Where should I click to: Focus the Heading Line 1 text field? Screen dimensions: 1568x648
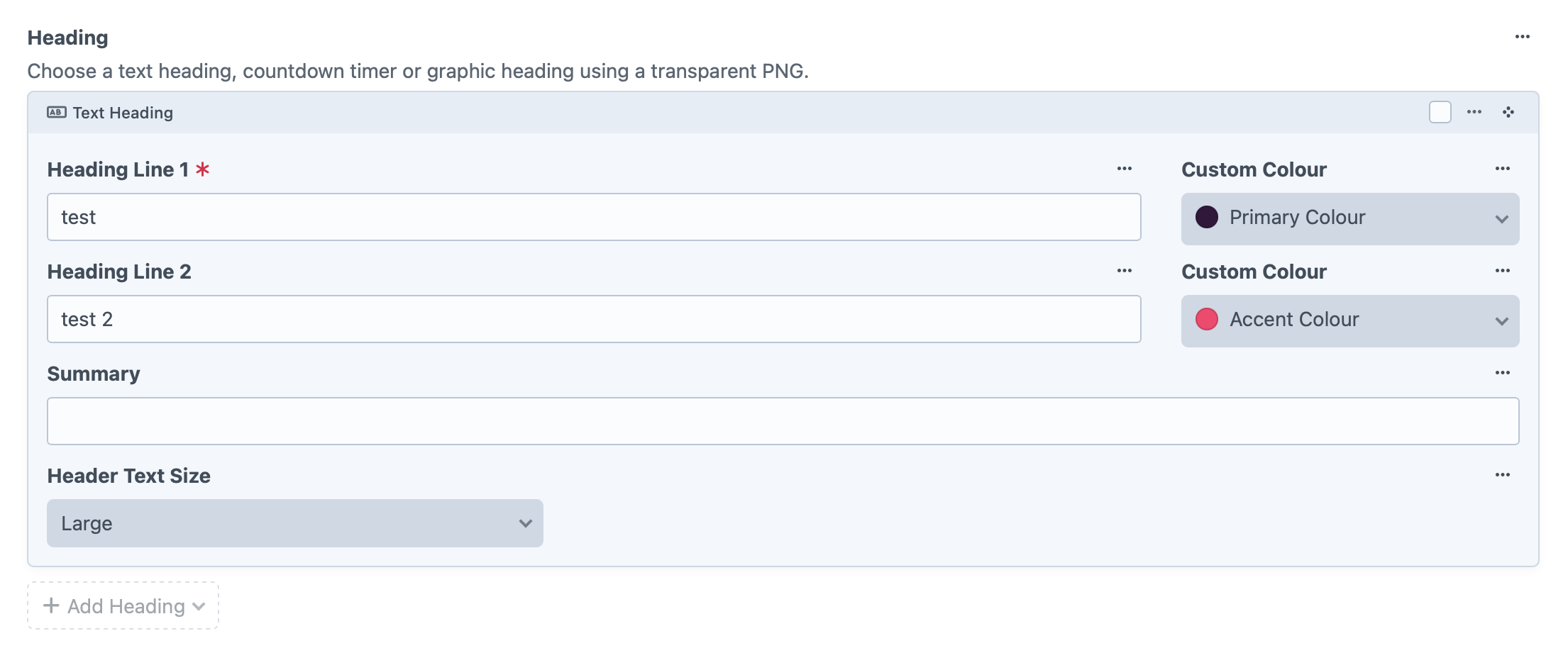[594, 217]
